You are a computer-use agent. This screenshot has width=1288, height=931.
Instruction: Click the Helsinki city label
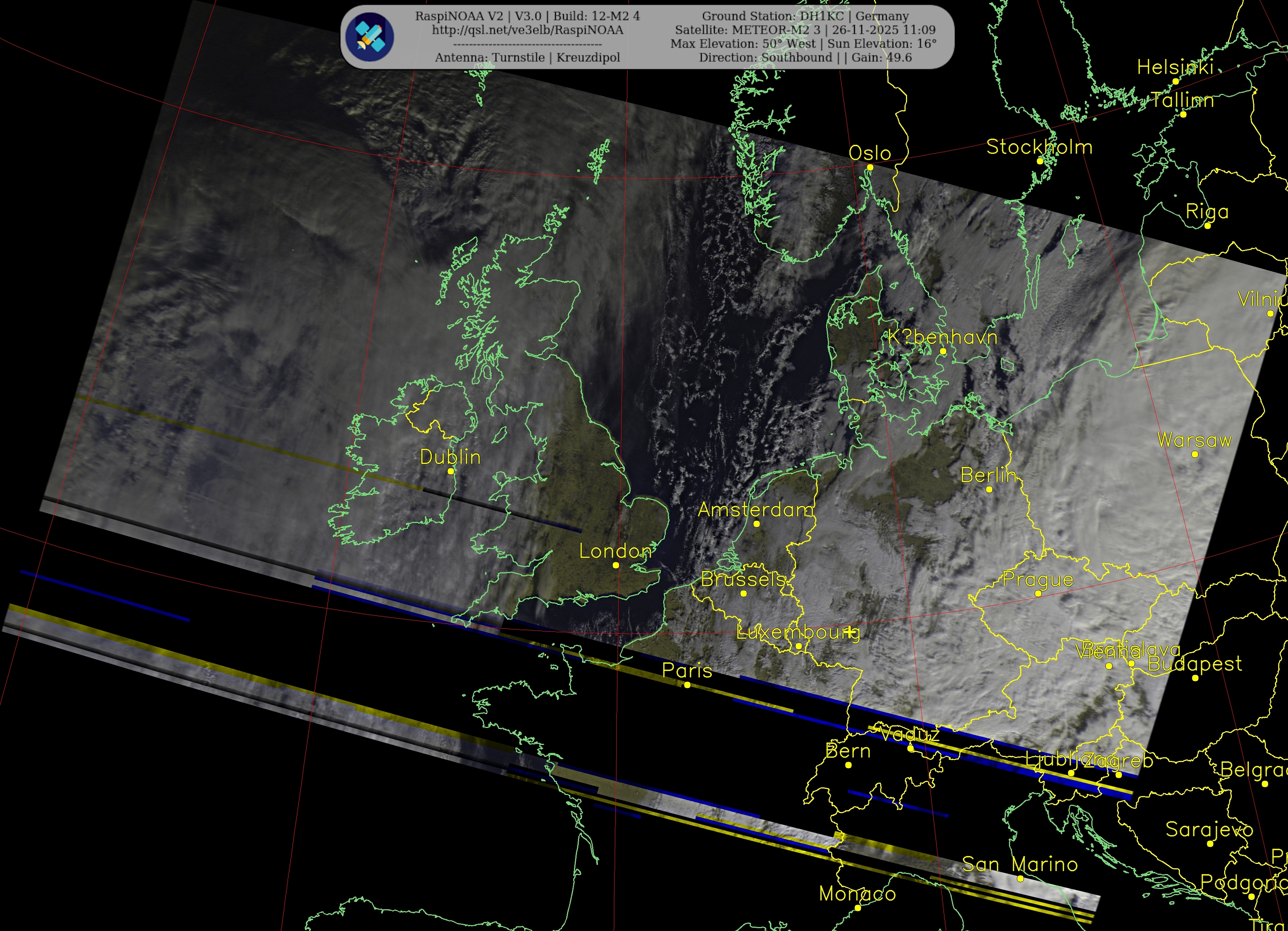click(x=1175, y=67)
